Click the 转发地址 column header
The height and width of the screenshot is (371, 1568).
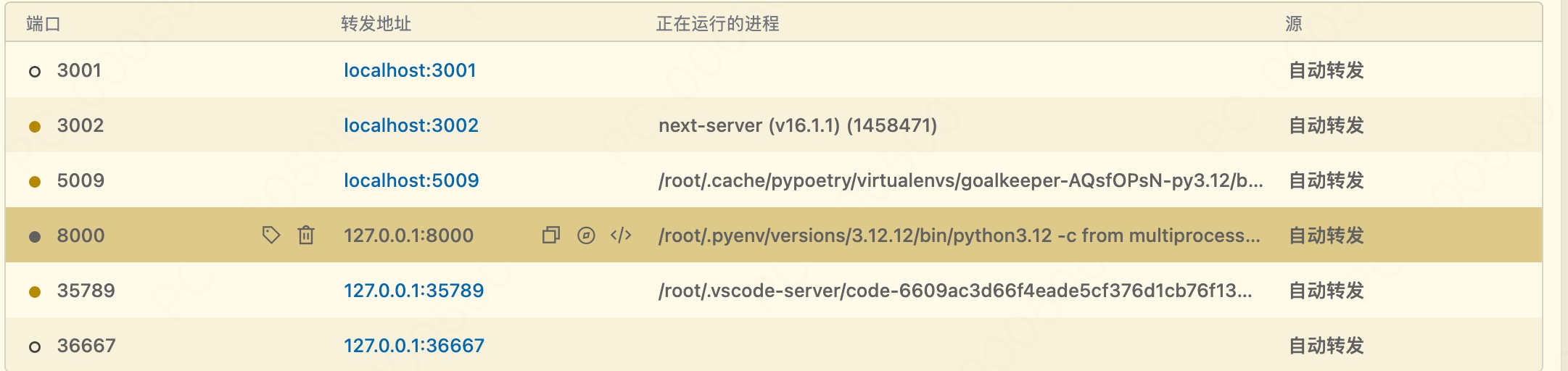point(376,24)
